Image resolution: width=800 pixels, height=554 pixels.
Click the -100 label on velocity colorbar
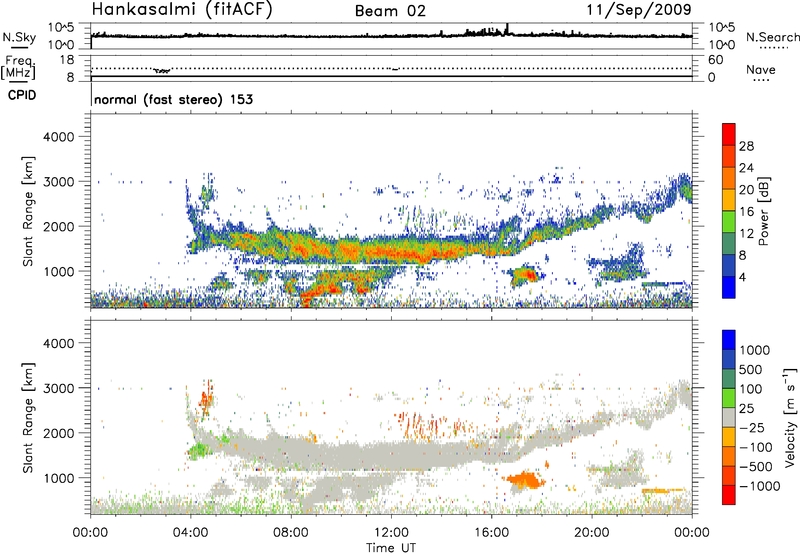756,447
